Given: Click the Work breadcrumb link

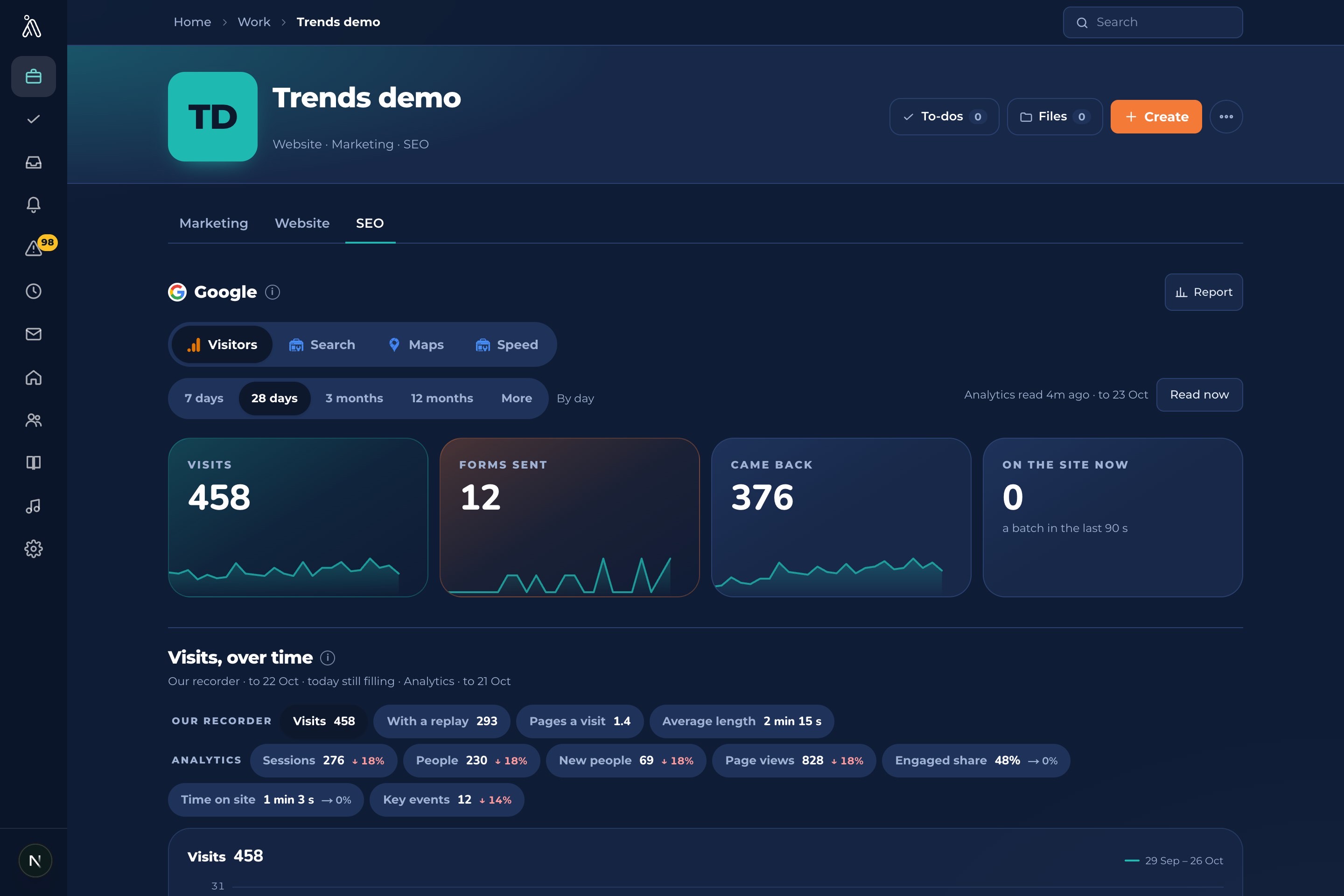Looking at the screenshot, I should click(254, 22).
